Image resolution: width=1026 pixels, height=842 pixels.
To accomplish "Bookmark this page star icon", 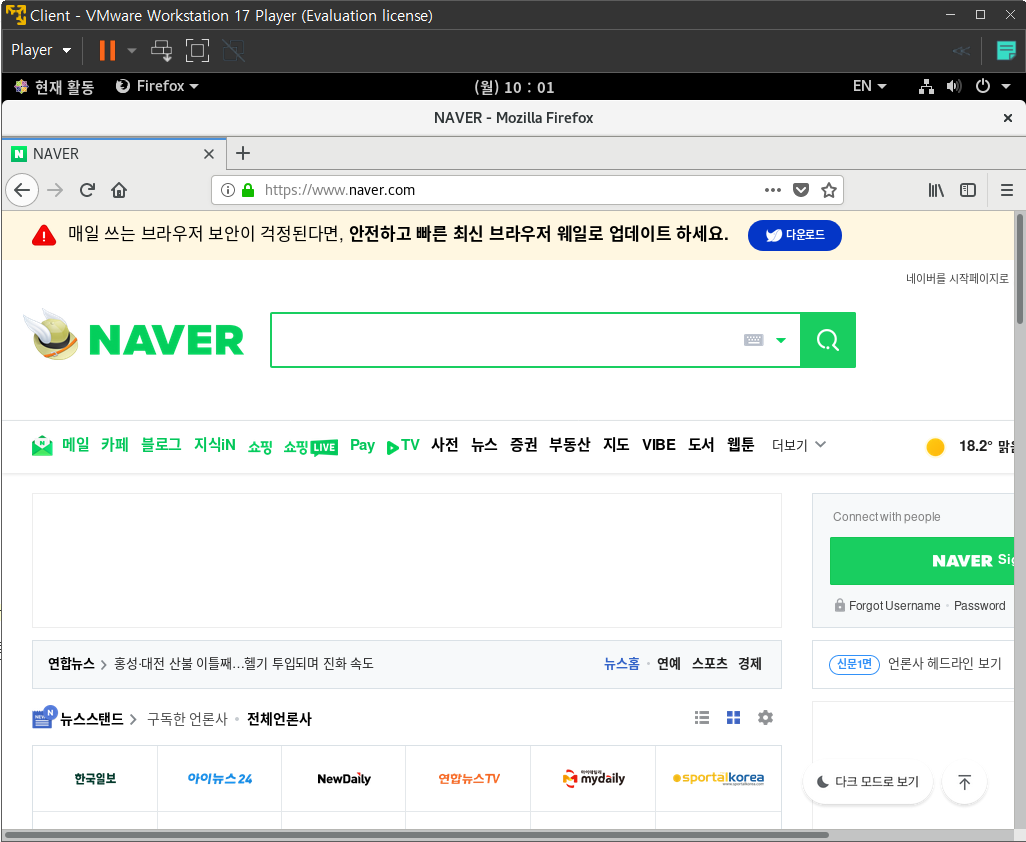I will [829, 190].
